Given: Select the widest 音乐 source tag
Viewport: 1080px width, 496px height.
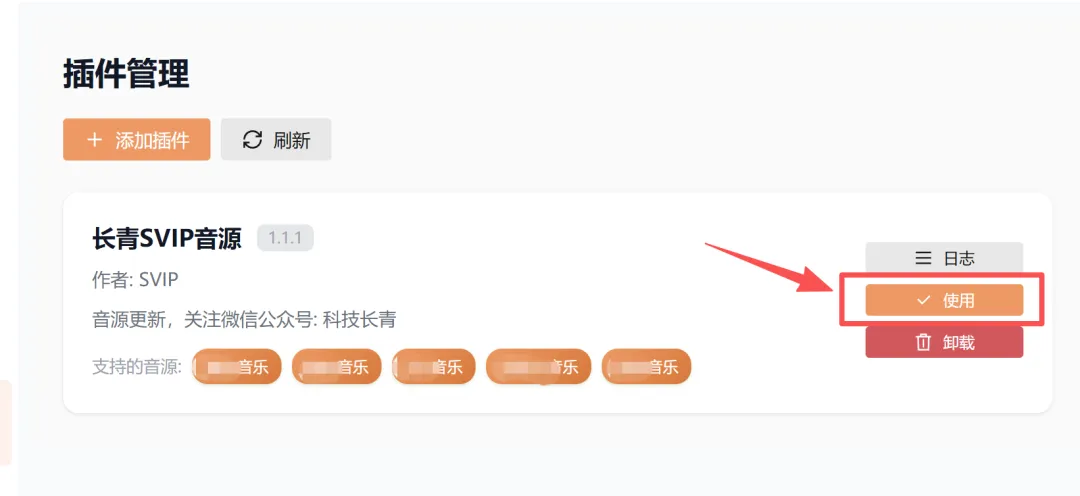Looking at the screenshot, I should click(539, 366).
